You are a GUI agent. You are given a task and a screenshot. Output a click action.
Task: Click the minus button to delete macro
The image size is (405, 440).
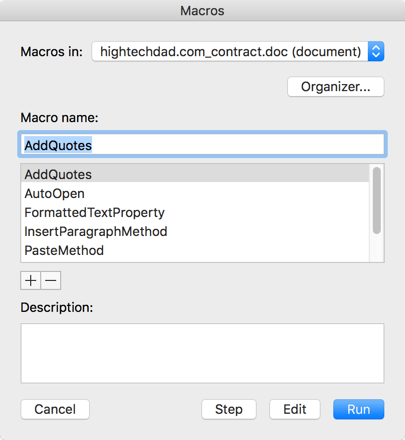(x=51, y=281)
